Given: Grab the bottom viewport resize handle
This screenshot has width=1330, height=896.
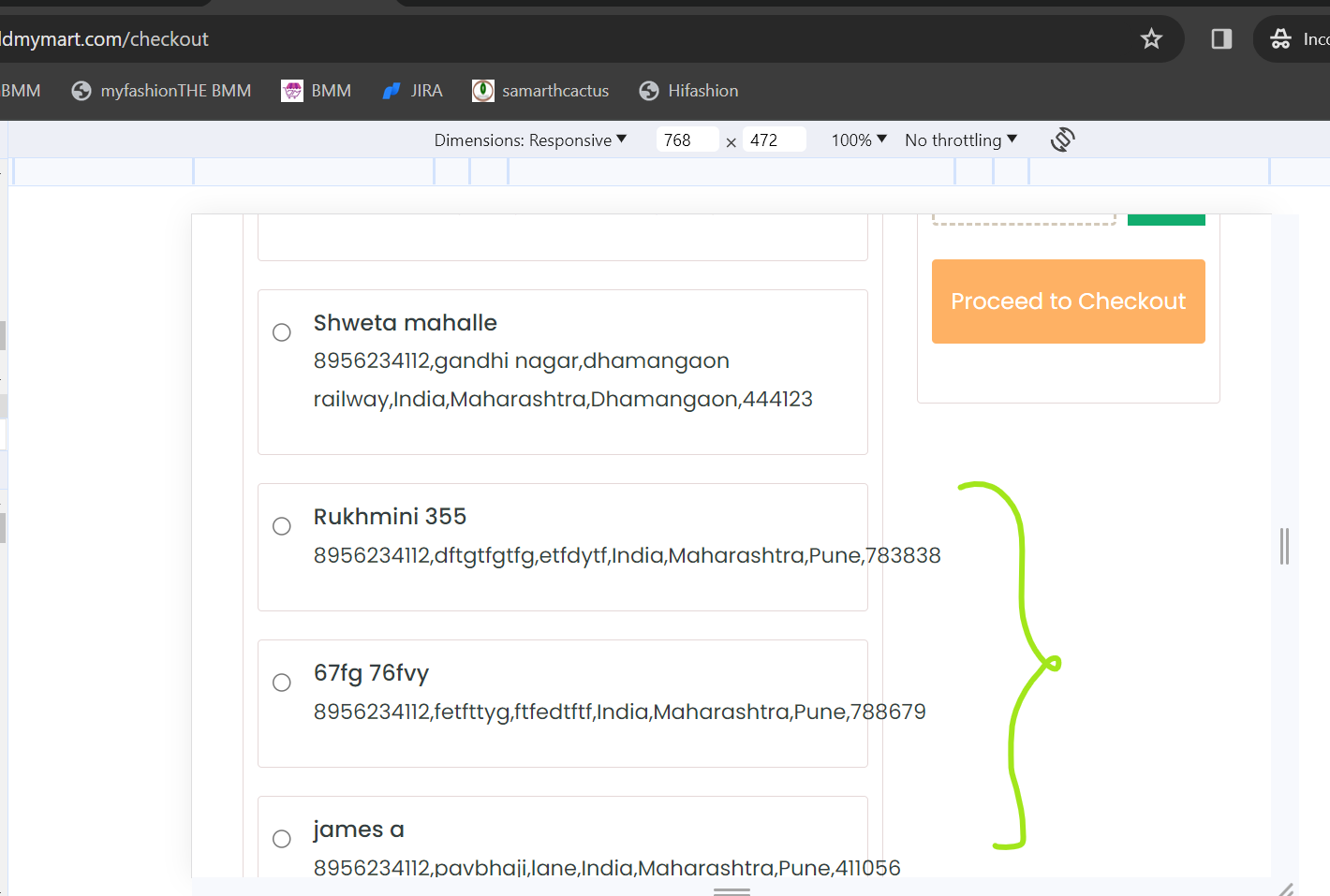Looking at the screenshot, I should tap(731, 890).
